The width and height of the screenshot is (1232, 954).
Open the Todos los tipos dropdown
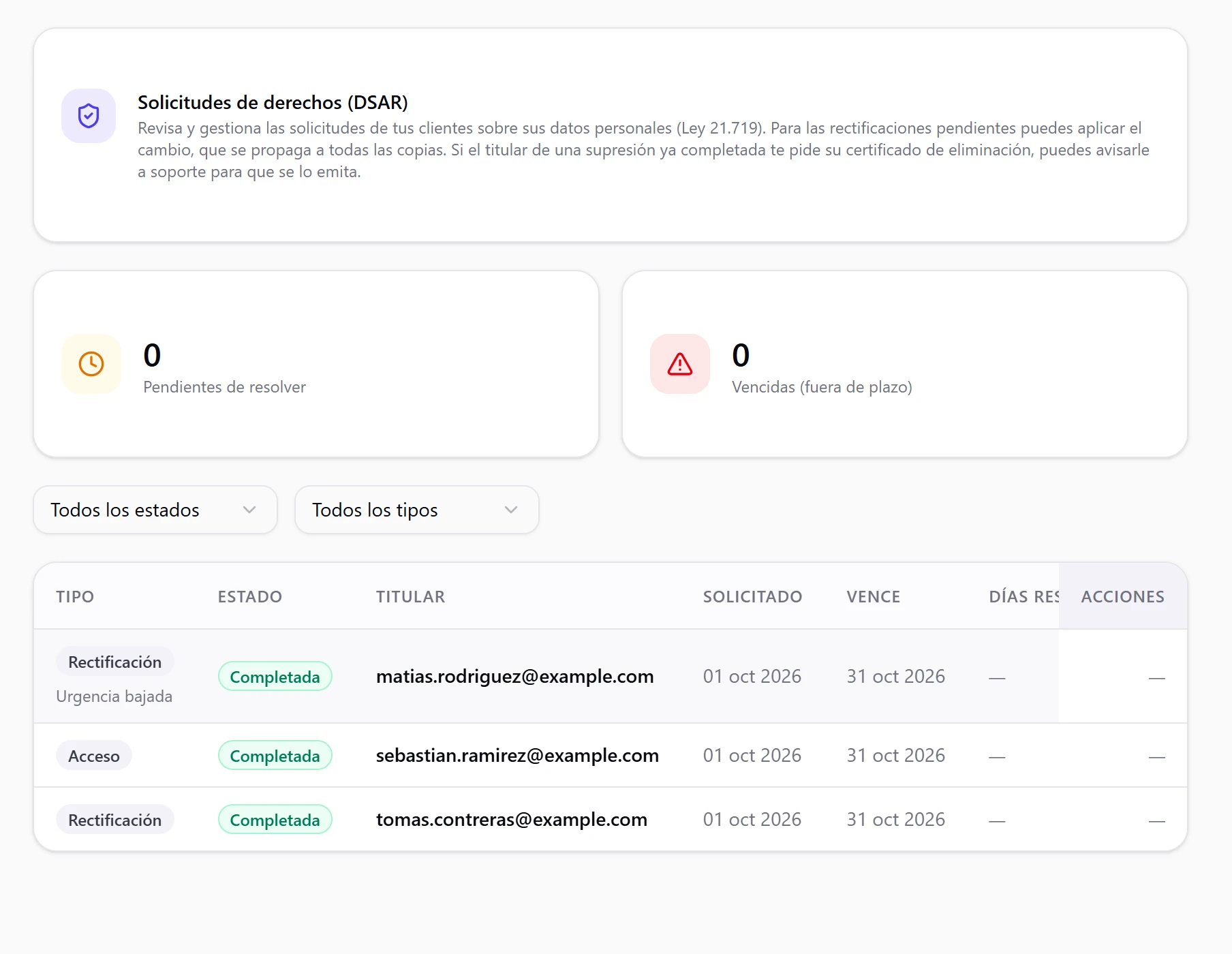(417, 510)
